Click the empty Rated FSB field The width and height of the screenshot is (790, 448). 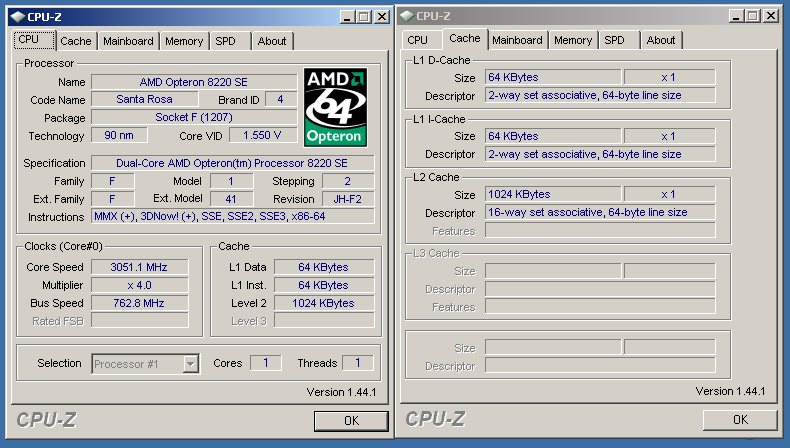(140, 321)
